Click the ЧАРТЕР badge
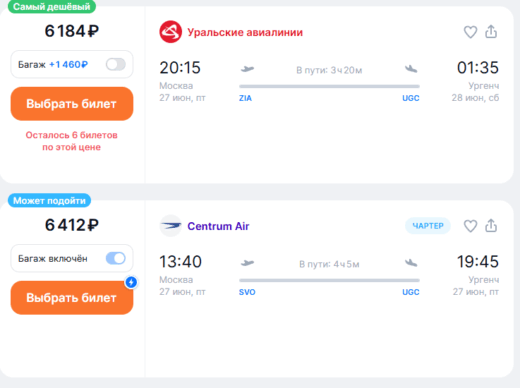Screen dimensions: 520x388 click(x=428, y=226)
